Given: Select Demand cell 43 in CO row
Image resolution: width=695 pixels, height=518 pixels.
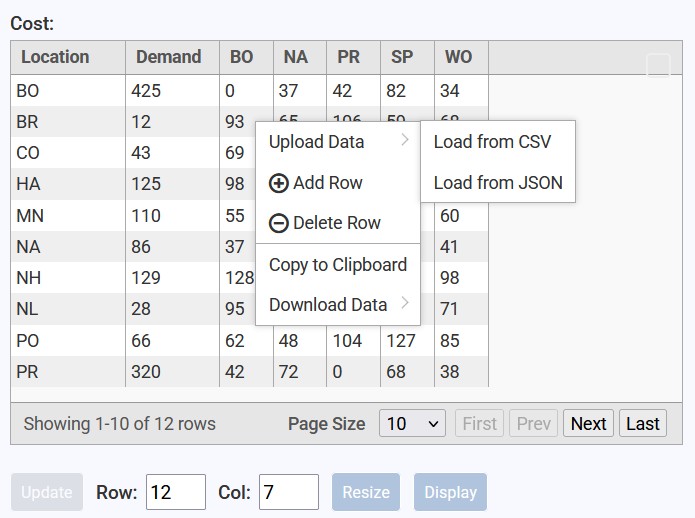Looking at the screenshot, I should coord(172,153).
